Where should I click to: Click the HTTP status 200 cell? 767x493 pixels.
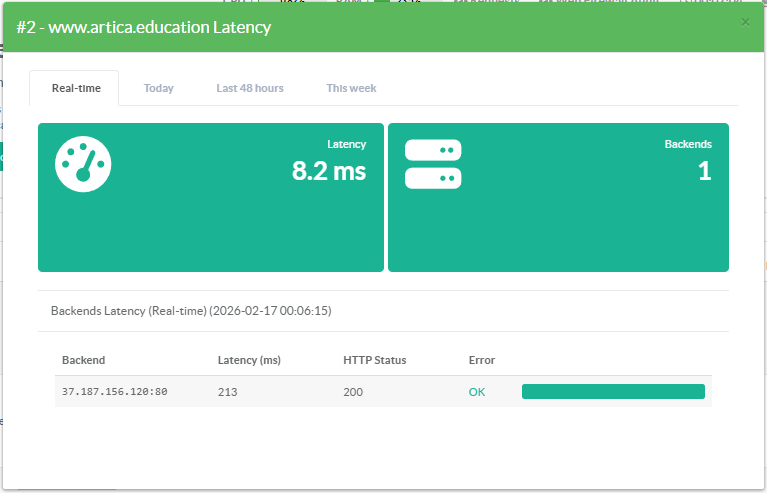point(352,392)
